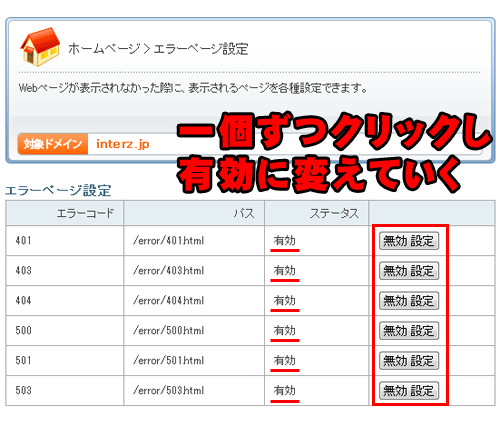Click 無効 設定 button for error 501
The image size is (500, 426).
coord(409,361)
